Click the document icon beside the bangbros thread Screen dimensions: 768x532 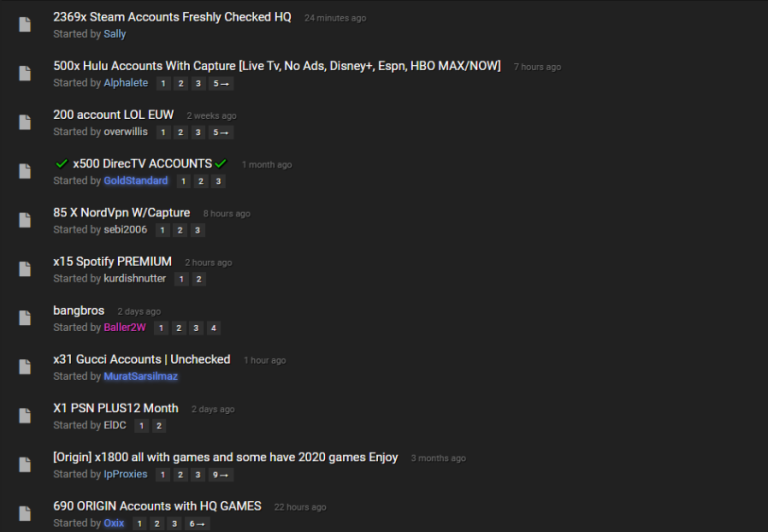tap(25, 318)
